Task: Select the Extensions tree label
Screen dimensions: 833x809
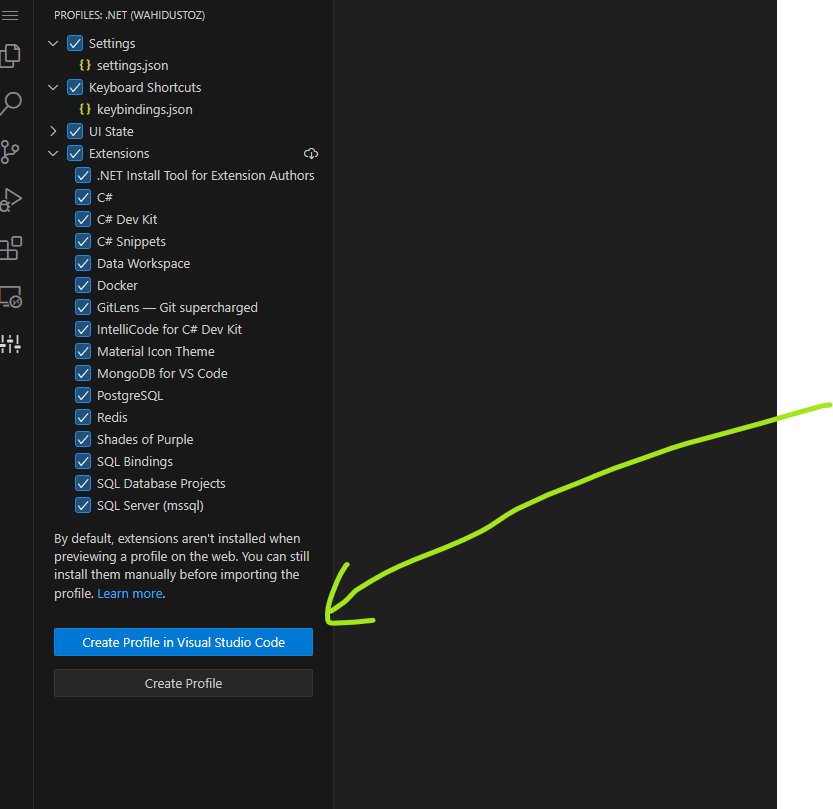Action: point(119,154)
